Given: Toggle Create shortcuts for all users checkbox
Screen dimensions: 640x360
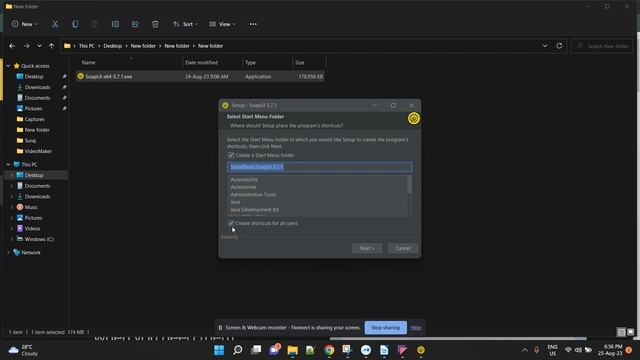Looking at the screenshot, I should click(x=231, y=223).
